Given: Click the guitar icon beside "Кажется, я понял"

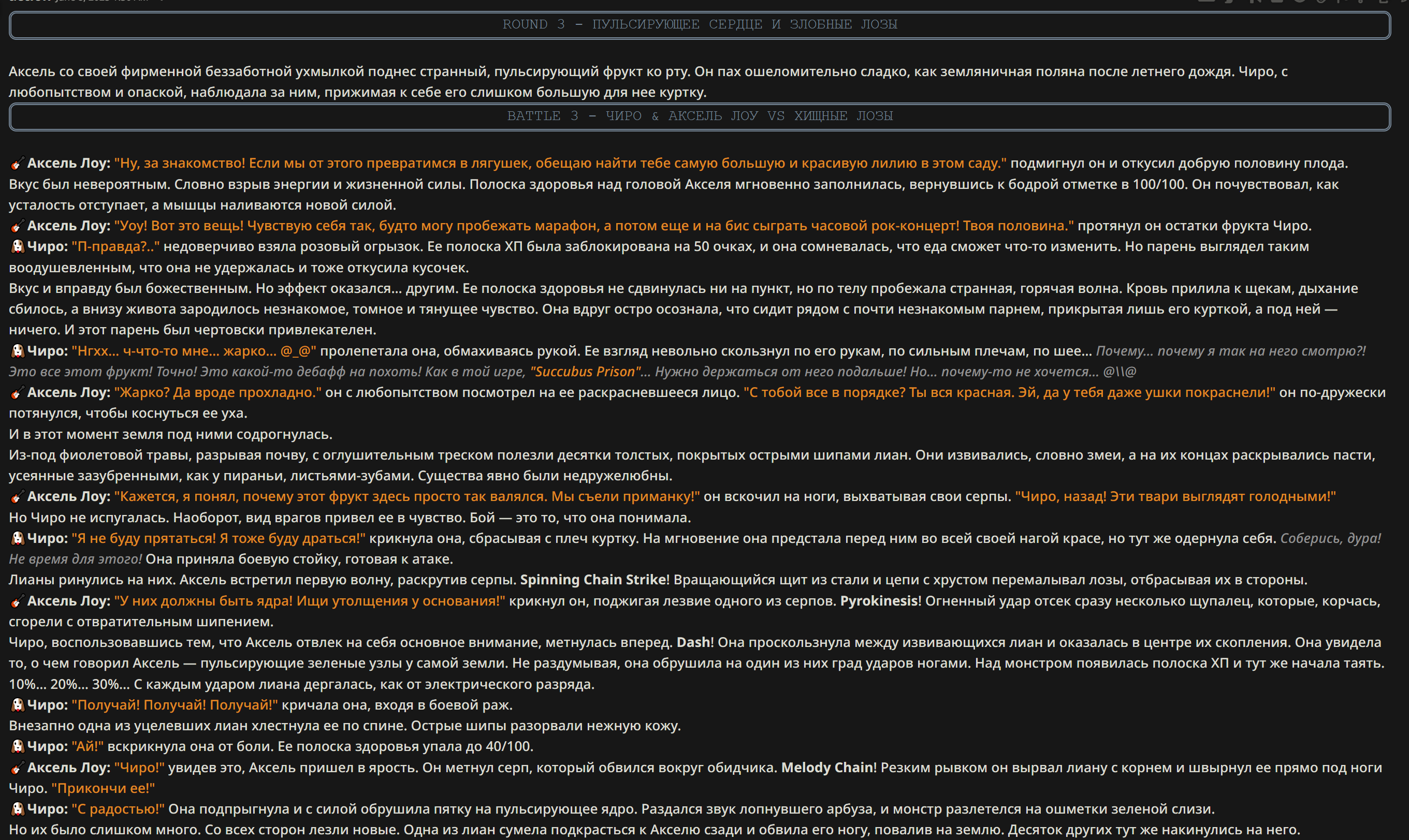Looking at the screenshot, I should pyautogui.click(x=17, y=497).
